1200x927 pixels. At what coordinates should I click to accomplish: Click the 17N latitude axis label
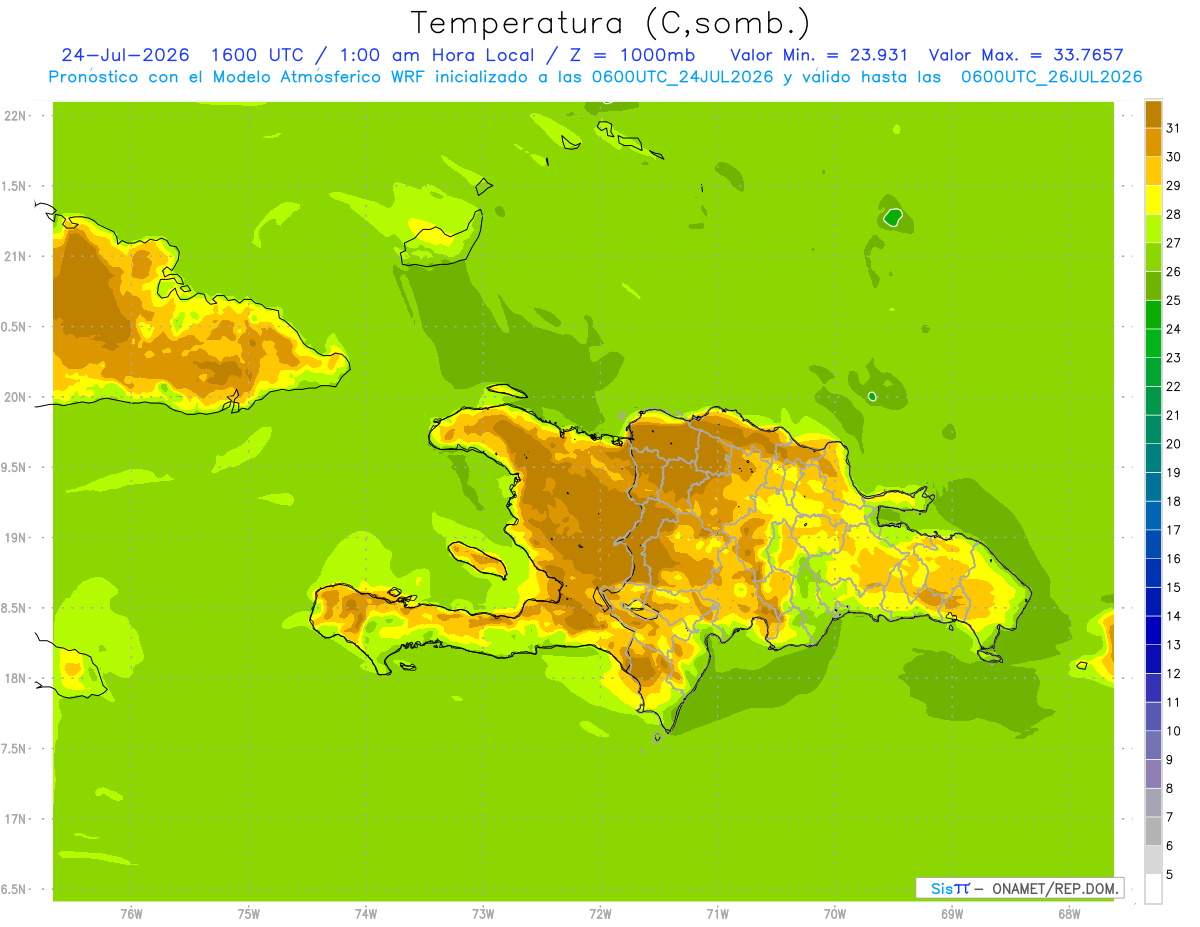[15, 819]
